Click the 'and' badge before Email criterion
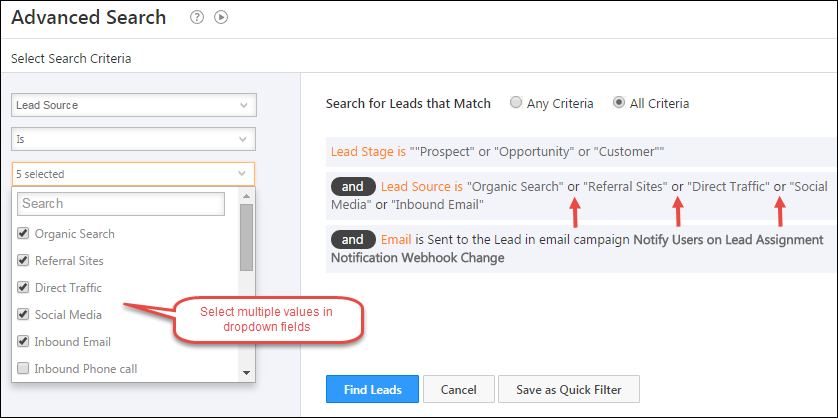Image resolution: width=838 pixels, height=418 pixels. tap(353, 239)
